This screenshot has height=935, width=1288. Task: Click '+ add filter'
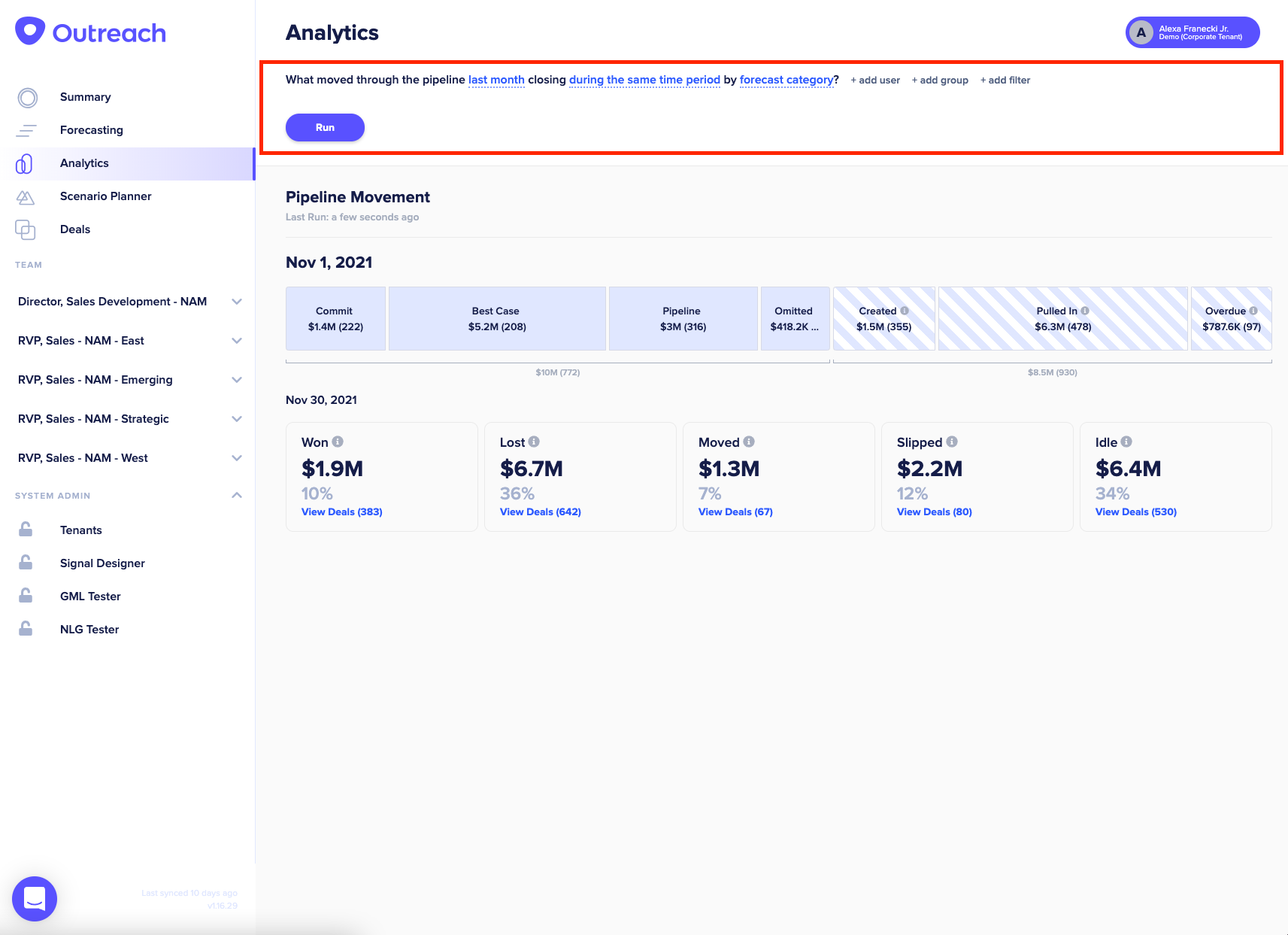(x=1005, y=80)
